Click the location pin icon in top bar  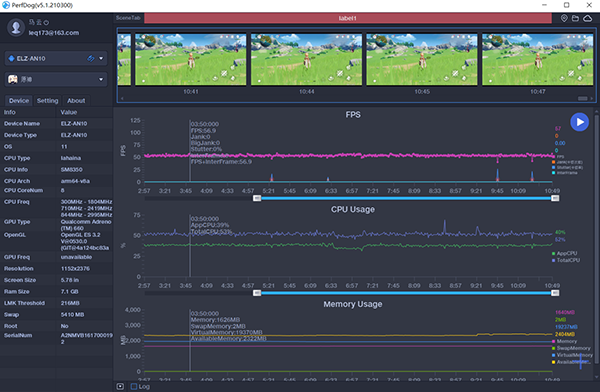pyautogui.click(x=564, y=18)
